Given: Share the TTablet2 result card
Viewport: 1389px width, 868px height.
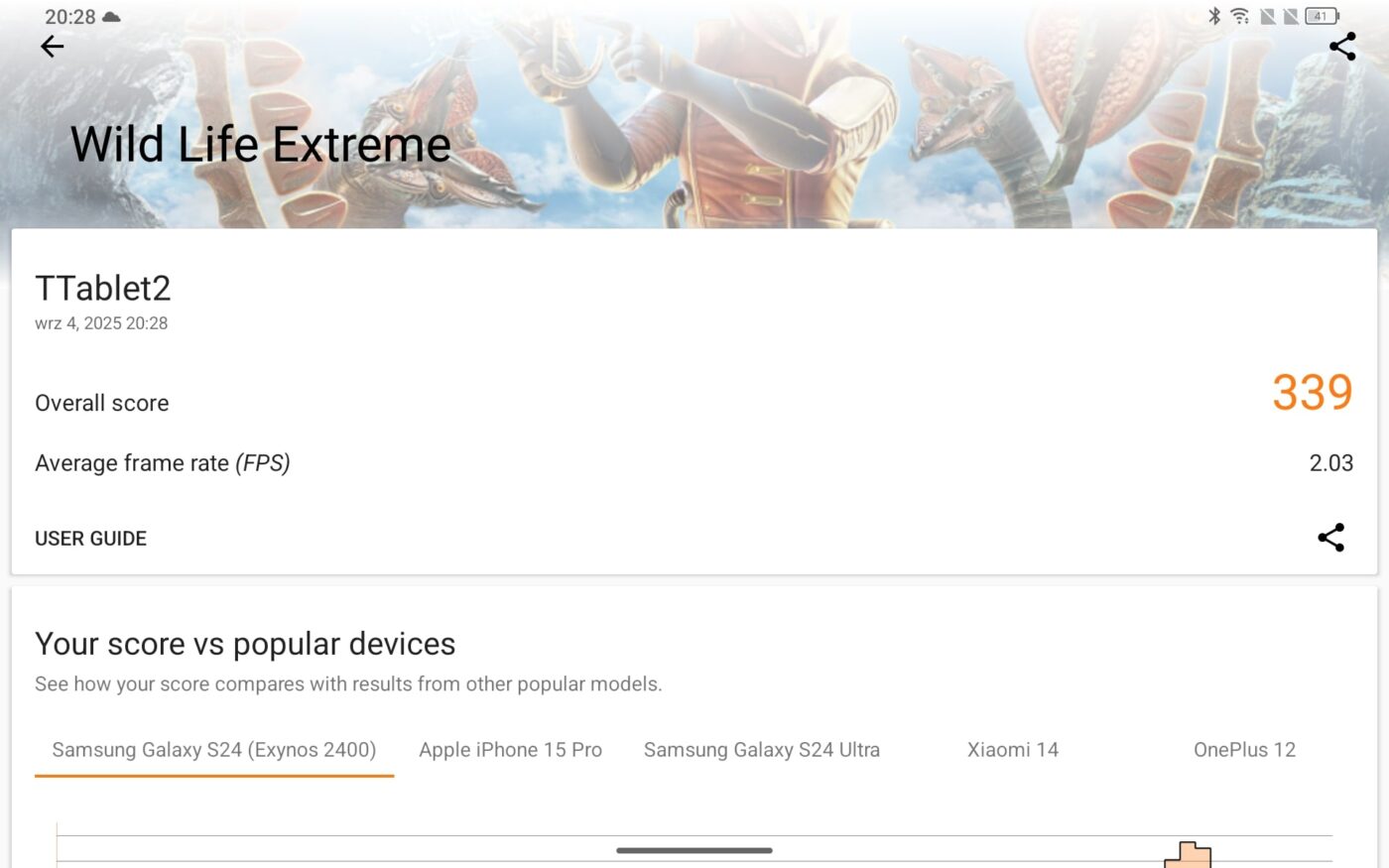Looking at the screenshot, I should point(1330,538).
